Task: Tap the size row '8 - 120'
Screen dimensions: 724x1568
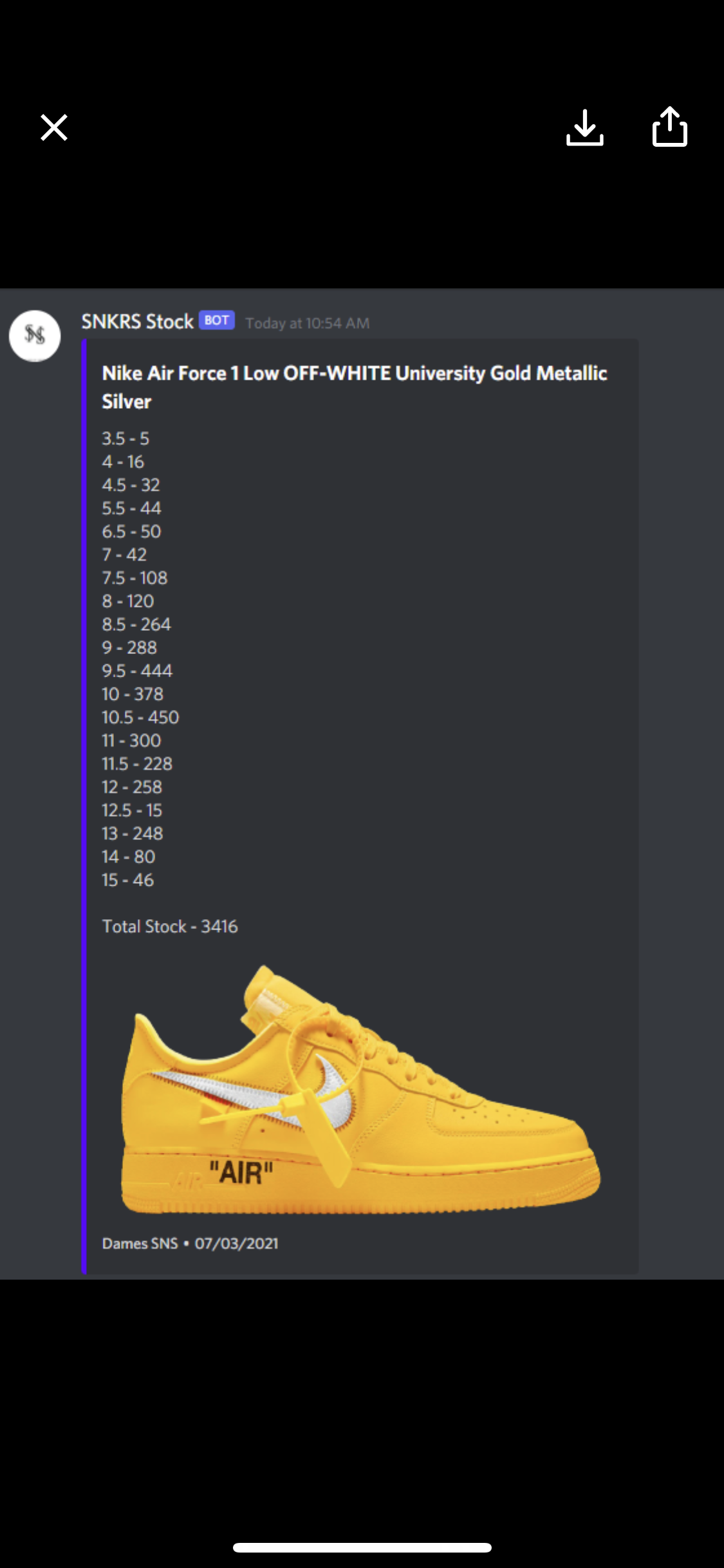Action: (x=128, y=601)
